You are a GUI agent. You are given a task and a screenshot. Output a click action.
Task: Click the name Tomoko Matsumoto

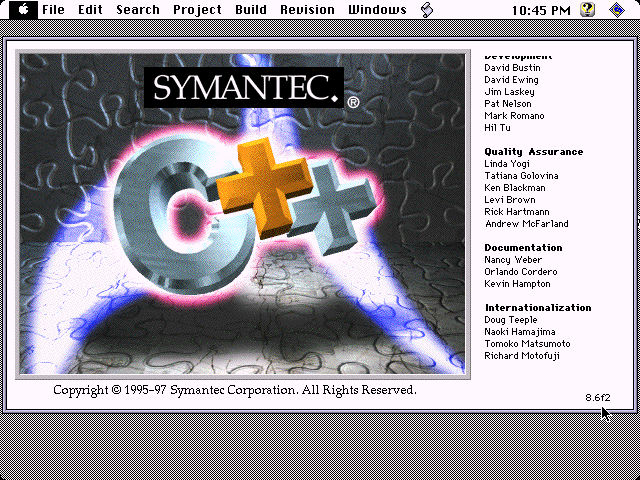pos(527,344)
